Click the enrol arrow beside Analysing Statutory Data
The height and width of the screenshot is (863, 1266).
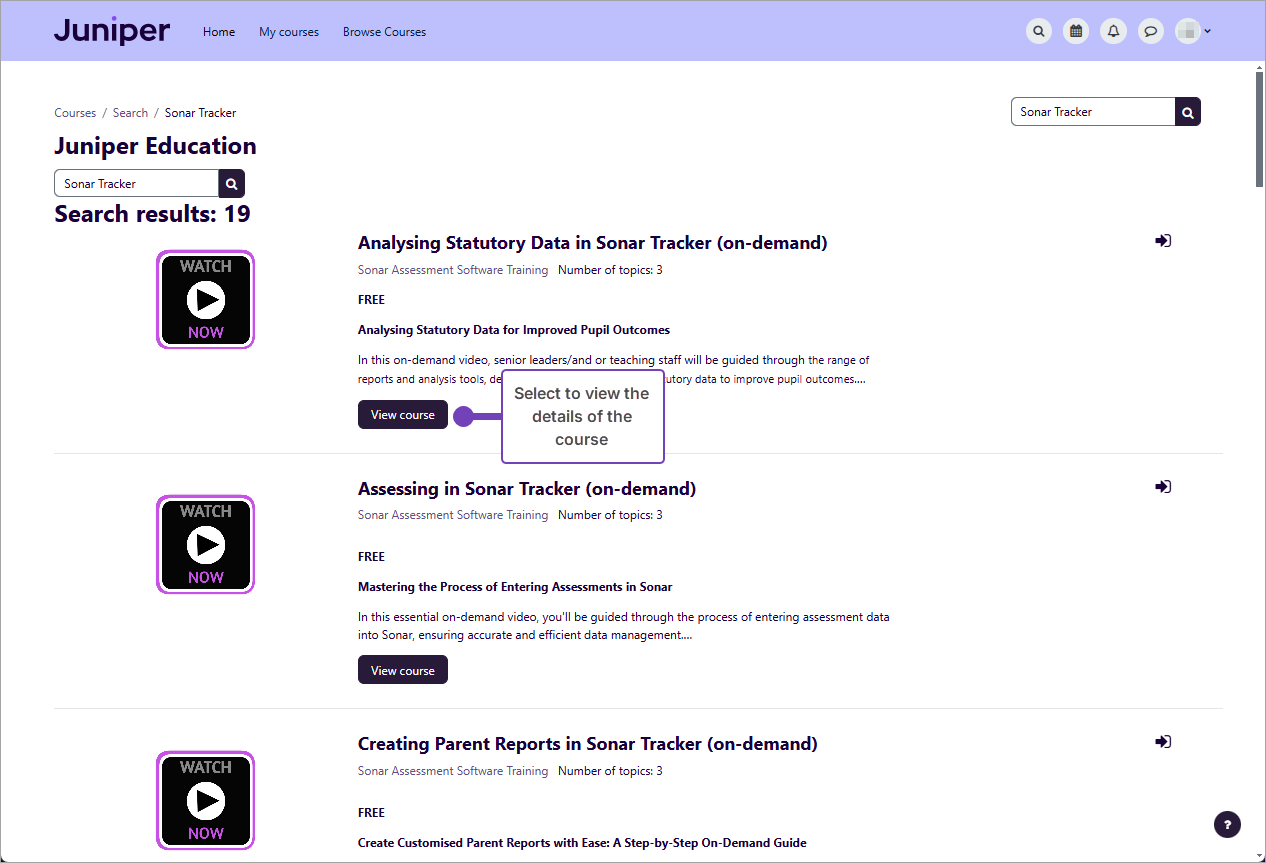pyautogui.click(x=1162, y=240)
